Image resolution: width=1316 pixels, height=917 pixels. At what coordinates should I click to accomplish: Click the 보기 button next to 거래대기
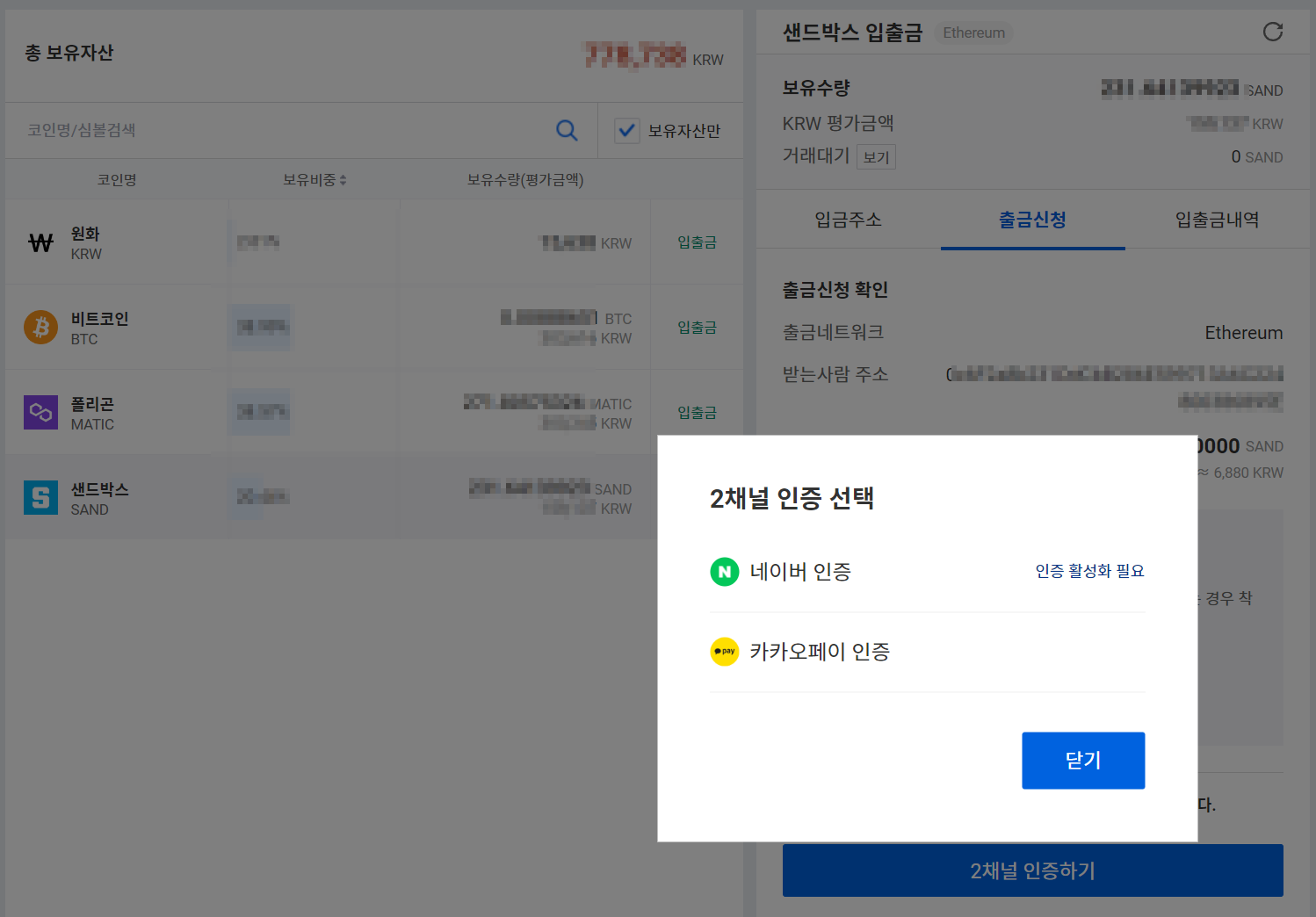tap(876, 157)
